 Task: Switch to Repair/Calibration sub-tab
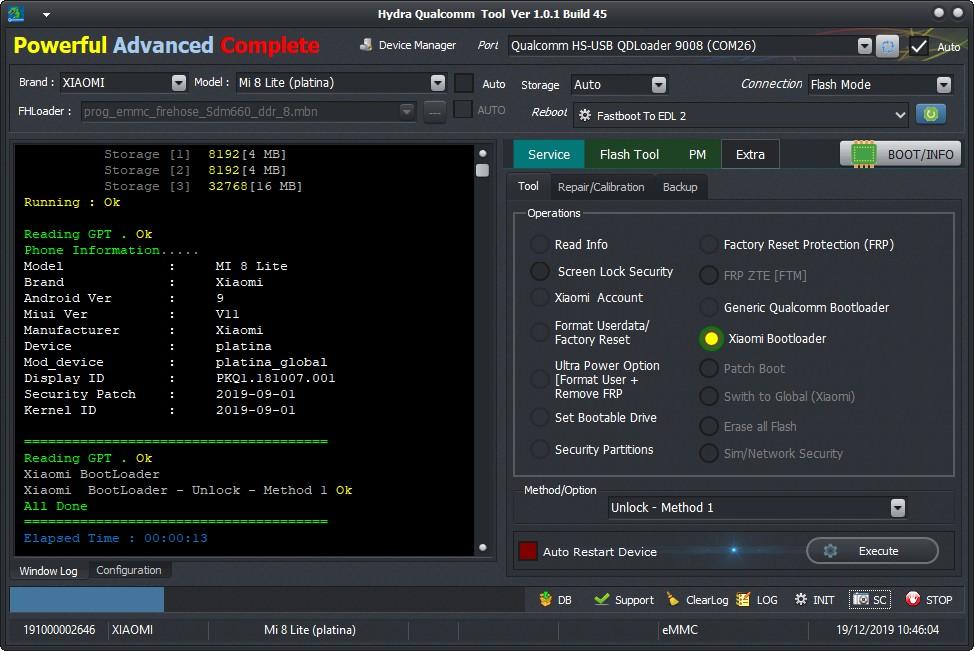(601, 187)
